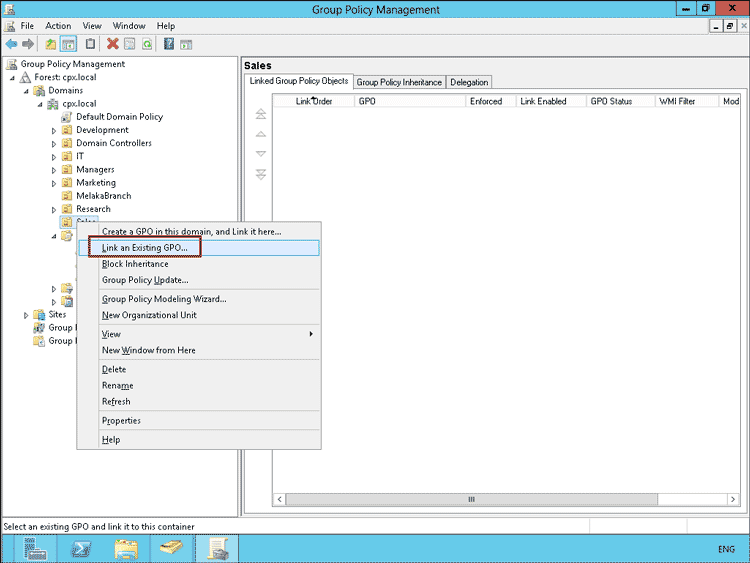Click the red X Delete icon in the toolbar
This screenshot has height=563, width=750.
pos(112,44)
